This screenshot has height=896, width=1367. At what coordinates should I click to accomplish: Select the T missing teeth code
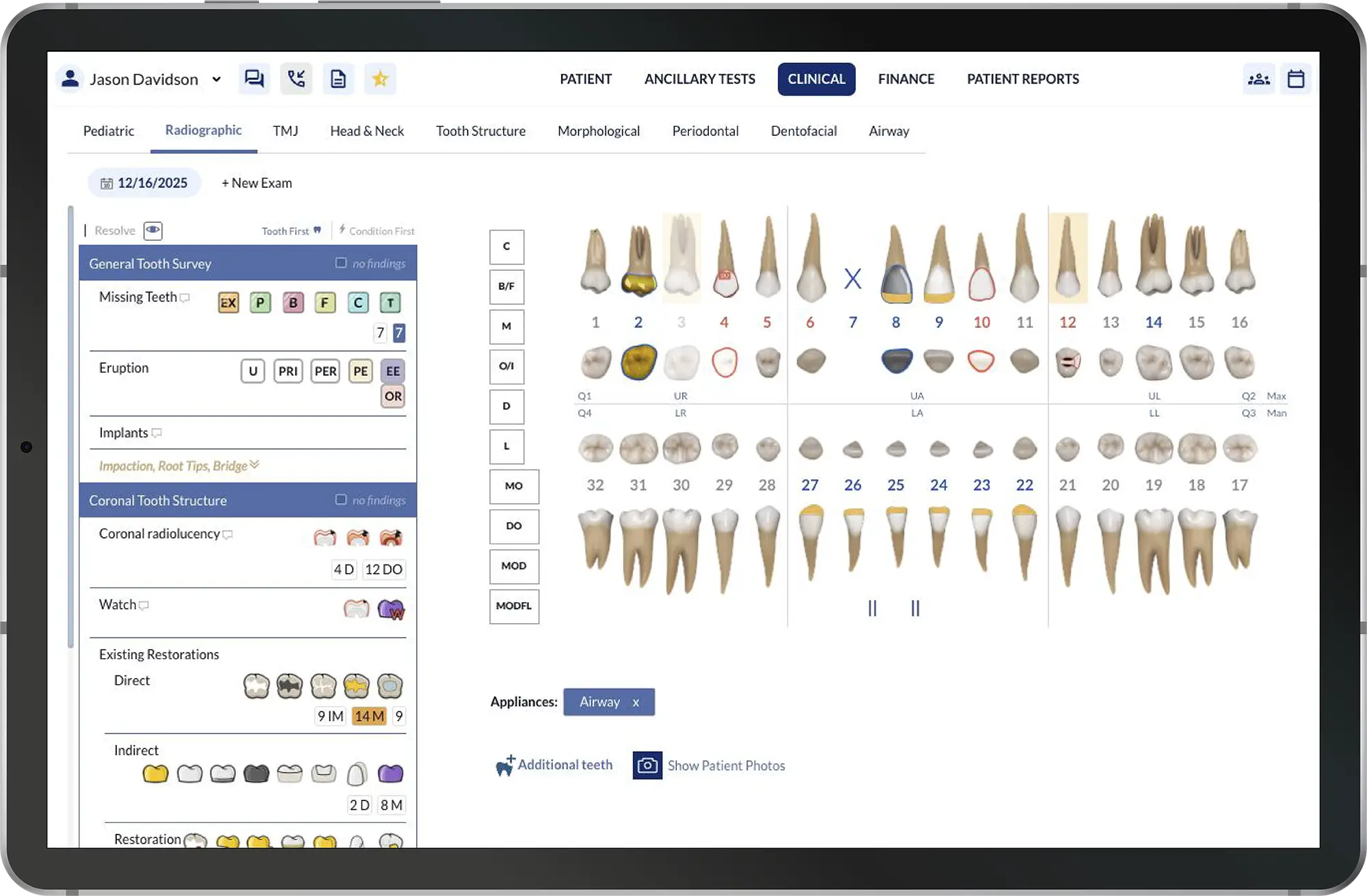(390, 303)
